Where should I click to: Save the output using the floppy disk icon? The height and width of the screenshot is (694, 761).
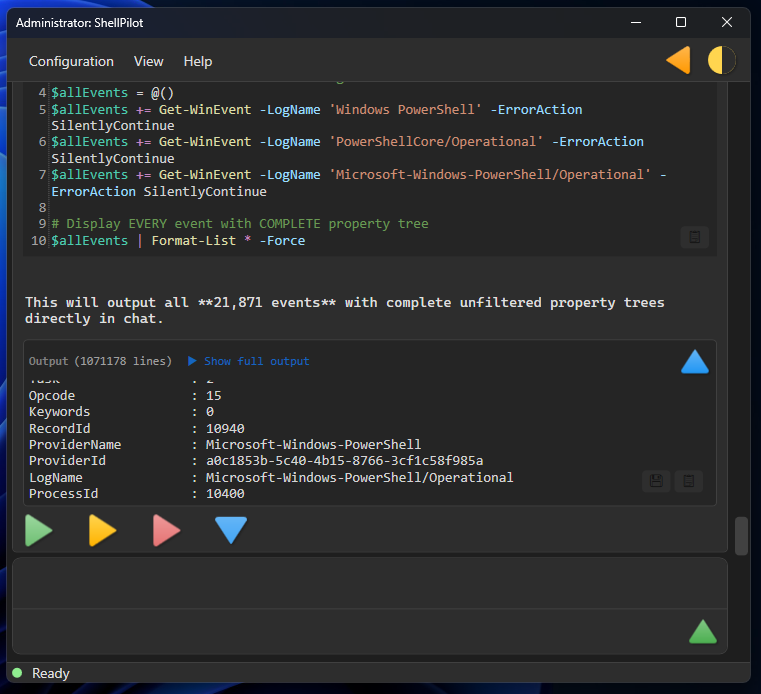click(656, 481)
